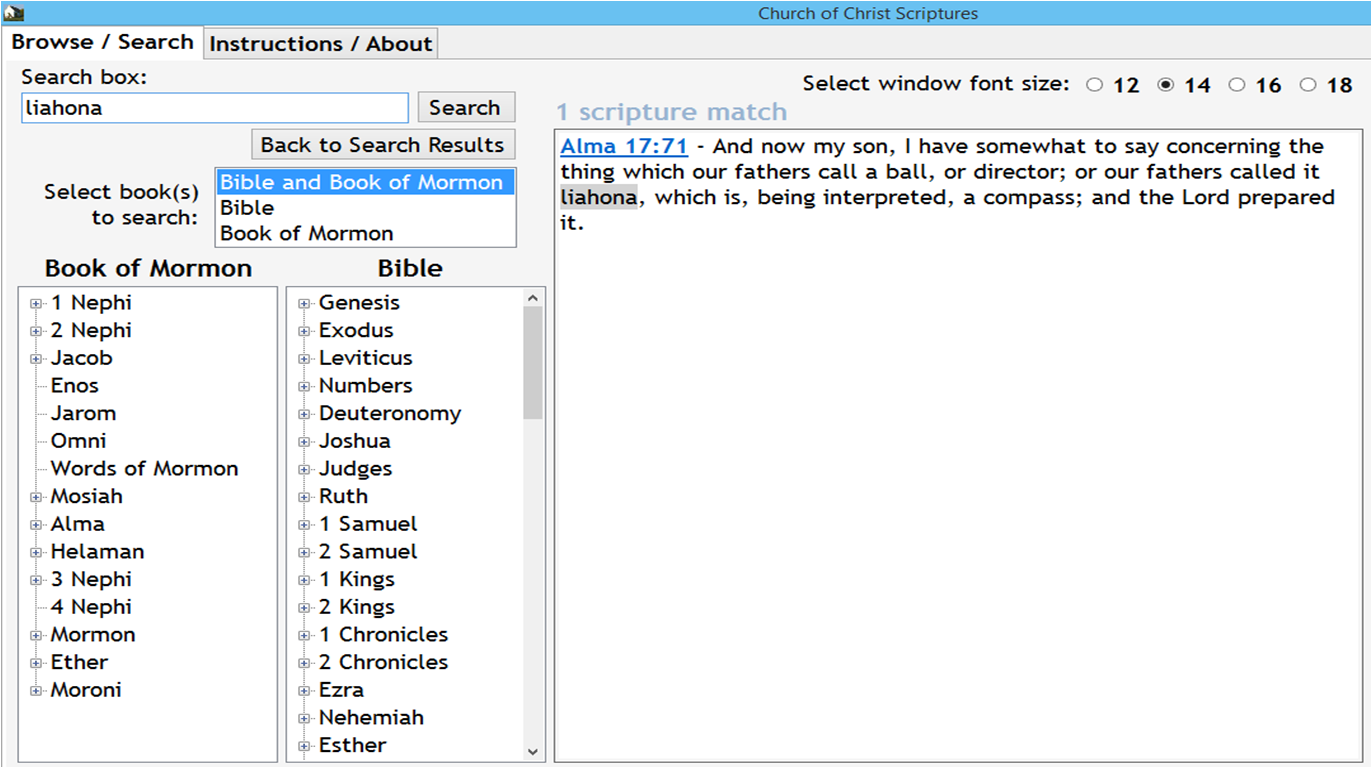This screenshot has height=768, width=1372.
Task: Click the Bible list scrollbar thumb
Action: coord(533,362)
